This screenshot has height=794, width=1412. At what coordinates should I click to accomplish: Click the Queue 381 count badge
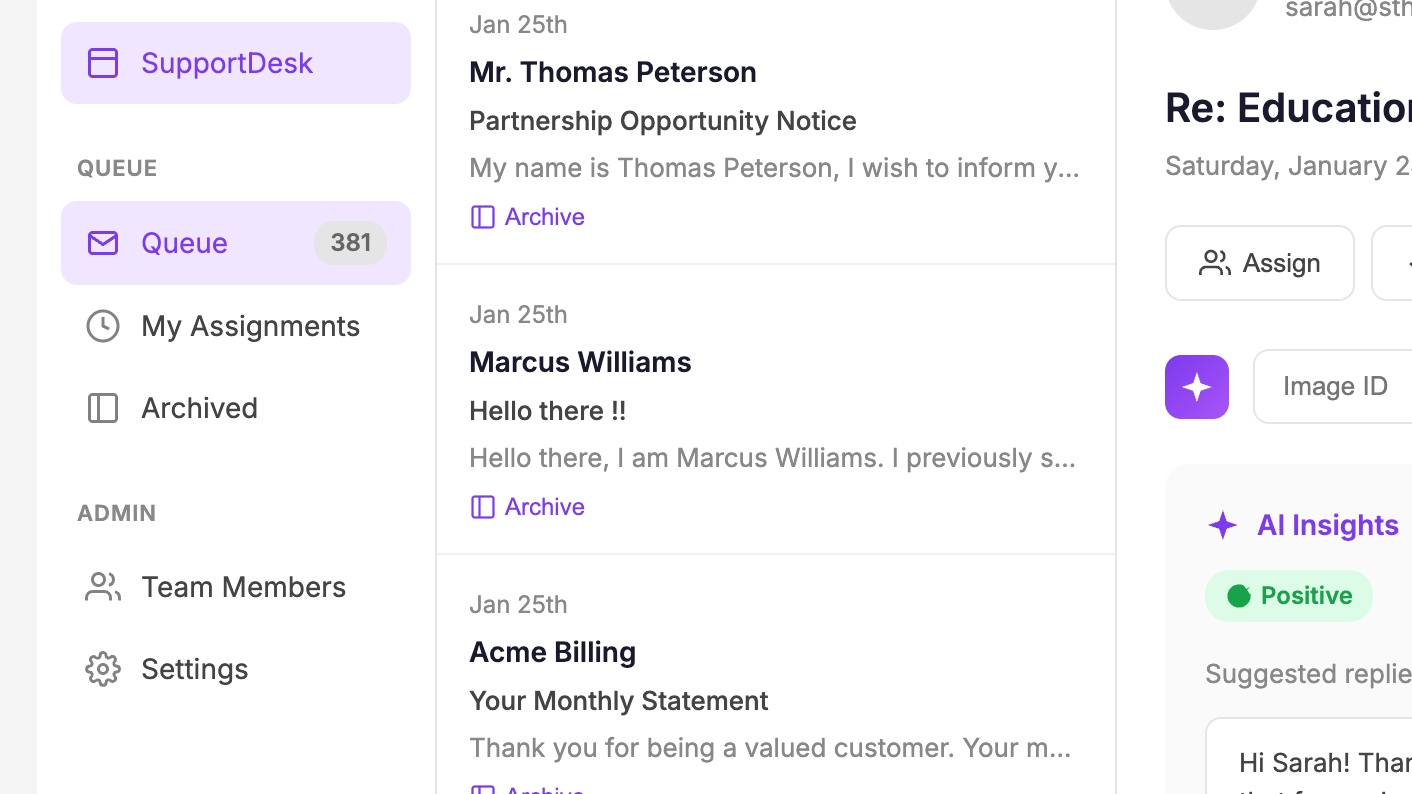pyautogui.click(x=350, y=242)
